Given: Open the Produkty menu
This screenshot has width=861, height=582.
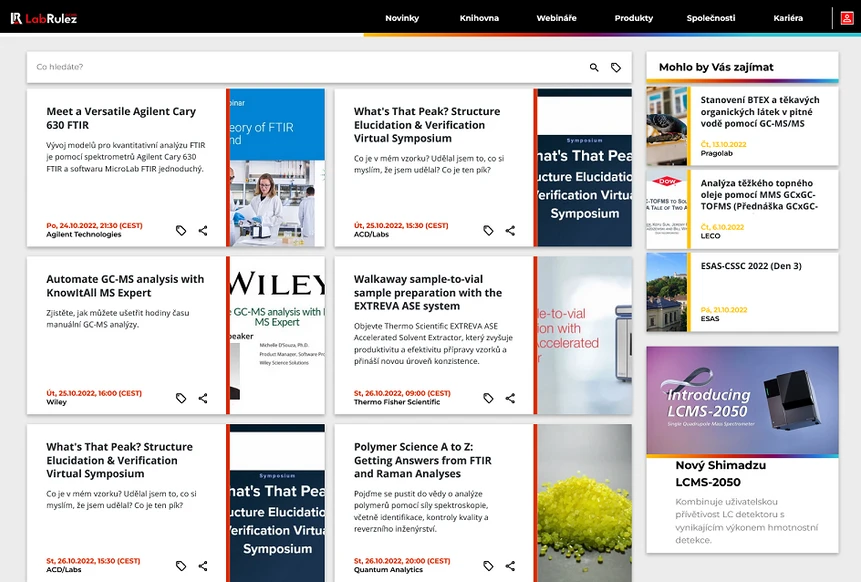Looking at the screenshot, I should (634, 18).
